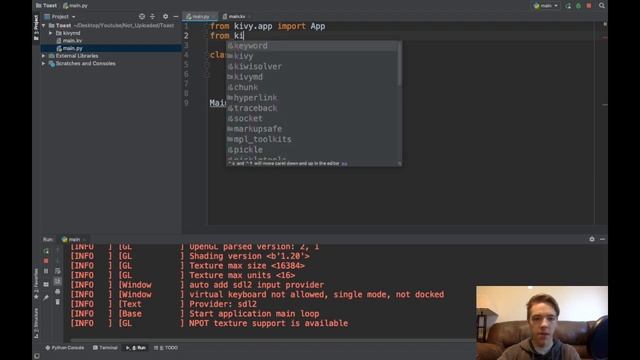Collapse the Toast project root
This screenshot has width=640, height=360.
tap(44, 25)
